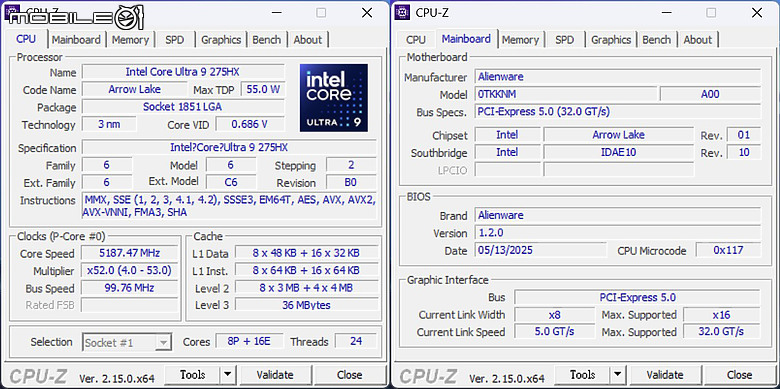Click Code Name field Arrow Lake
This screenshot has width=780, height=389.
tap(135, 90)
